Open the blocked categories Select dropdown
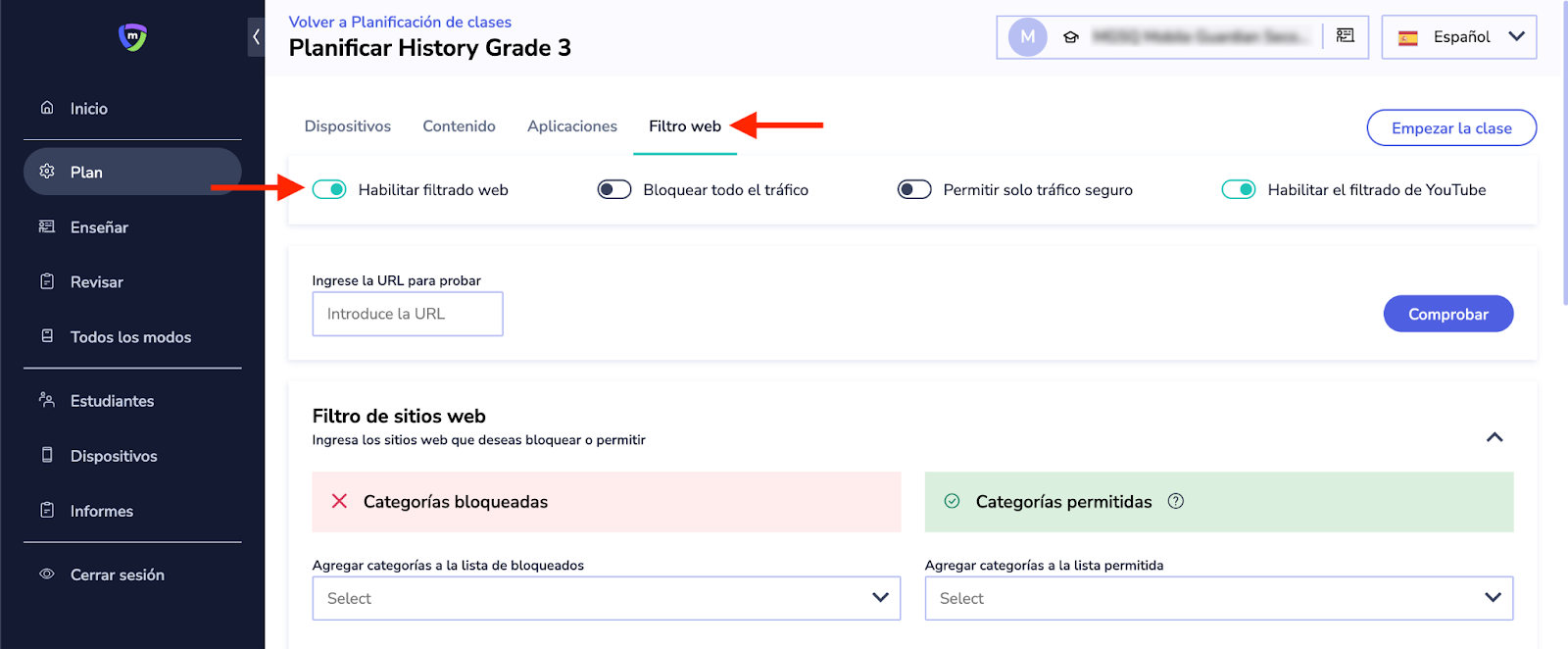This screenshot has width=1568, height=649. (x=606, y=598)
